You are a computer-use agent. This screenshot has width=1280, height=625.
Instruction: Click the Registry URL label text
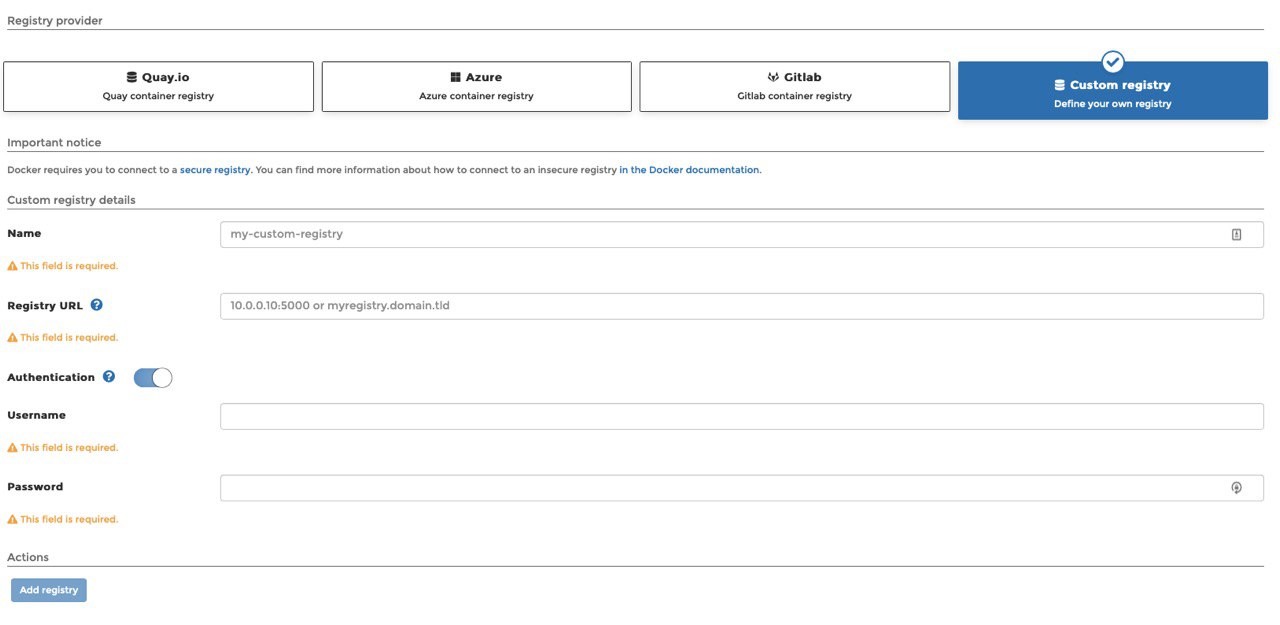click(45, 305)
